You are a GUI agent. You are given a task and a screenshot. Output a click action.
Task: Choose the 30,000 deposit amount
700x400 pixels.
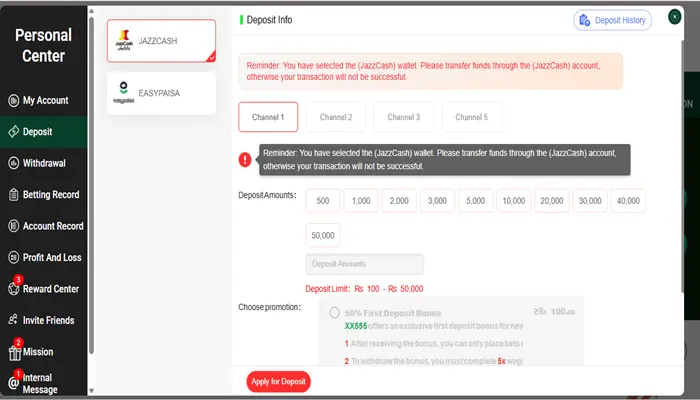click(590, 201)
